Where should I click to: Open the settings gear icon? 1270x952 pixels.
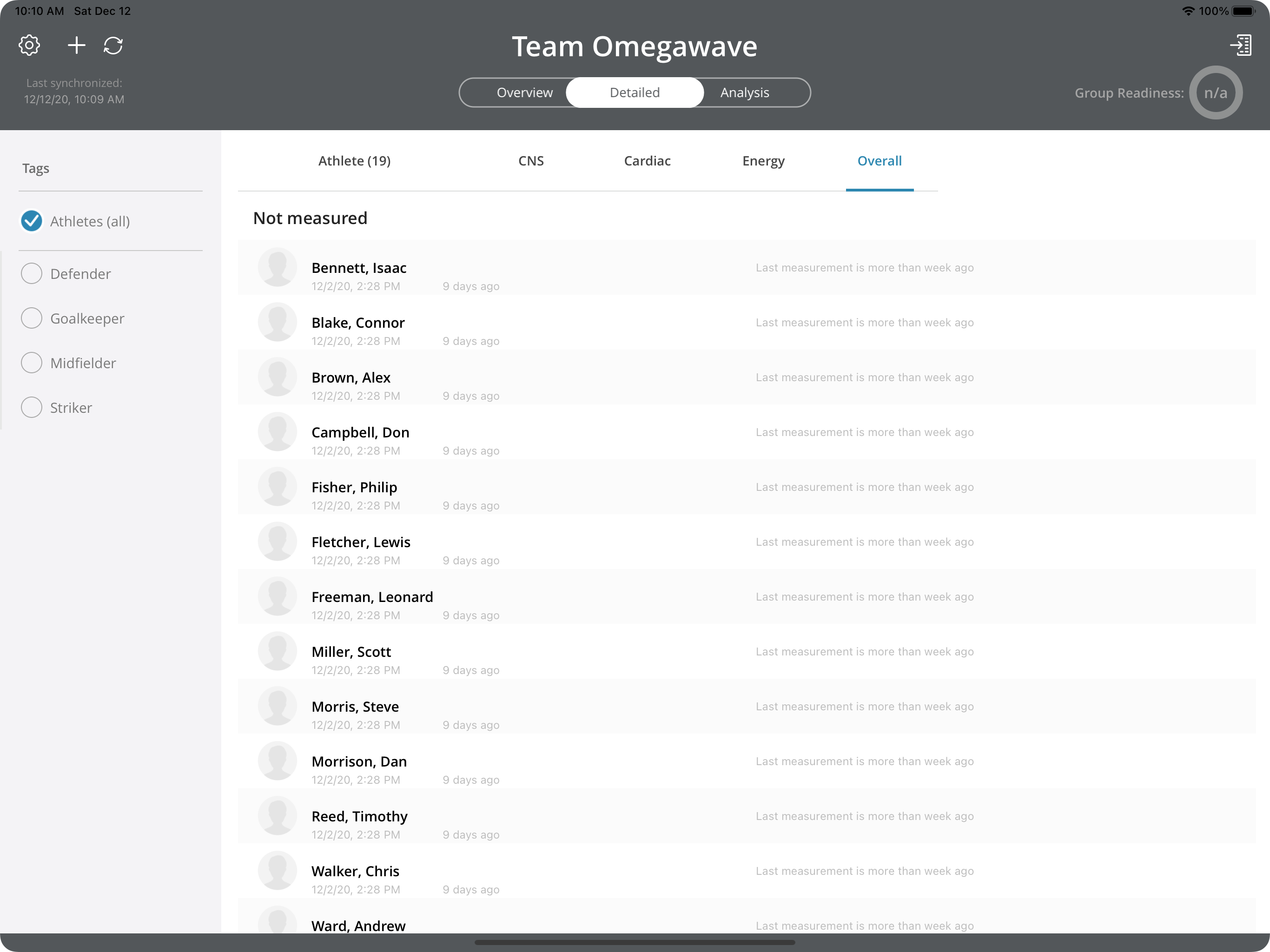pyautogui.click(x=29, y=46)
